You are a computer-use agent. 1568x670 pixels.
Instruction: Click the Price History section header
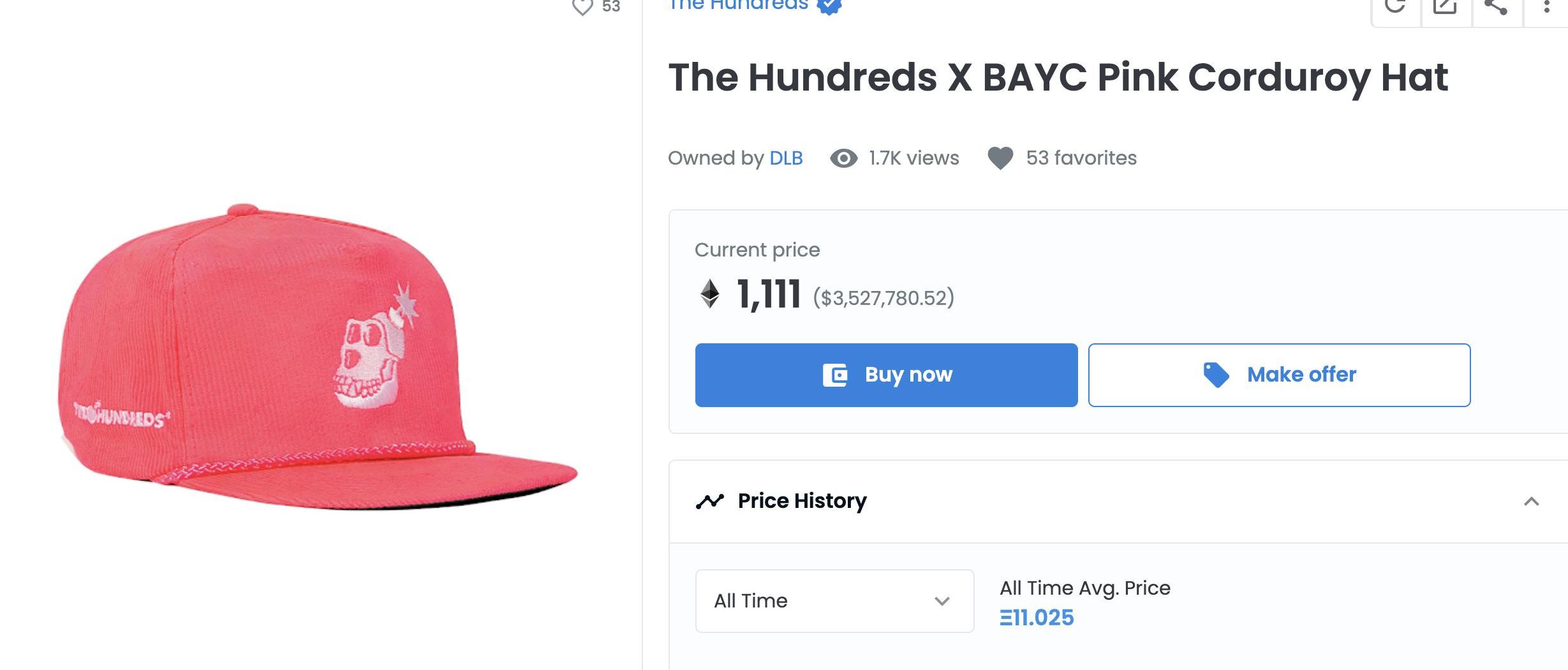click(802, 502)
